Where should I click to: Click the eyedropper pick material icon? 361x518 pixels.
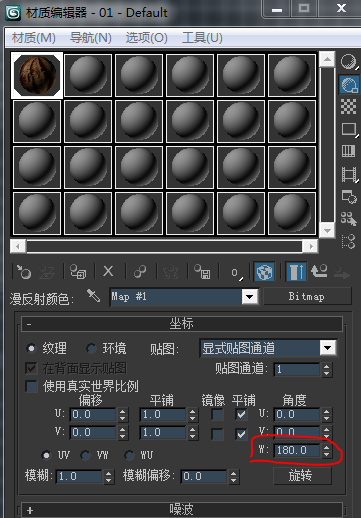tap(93, 296)
